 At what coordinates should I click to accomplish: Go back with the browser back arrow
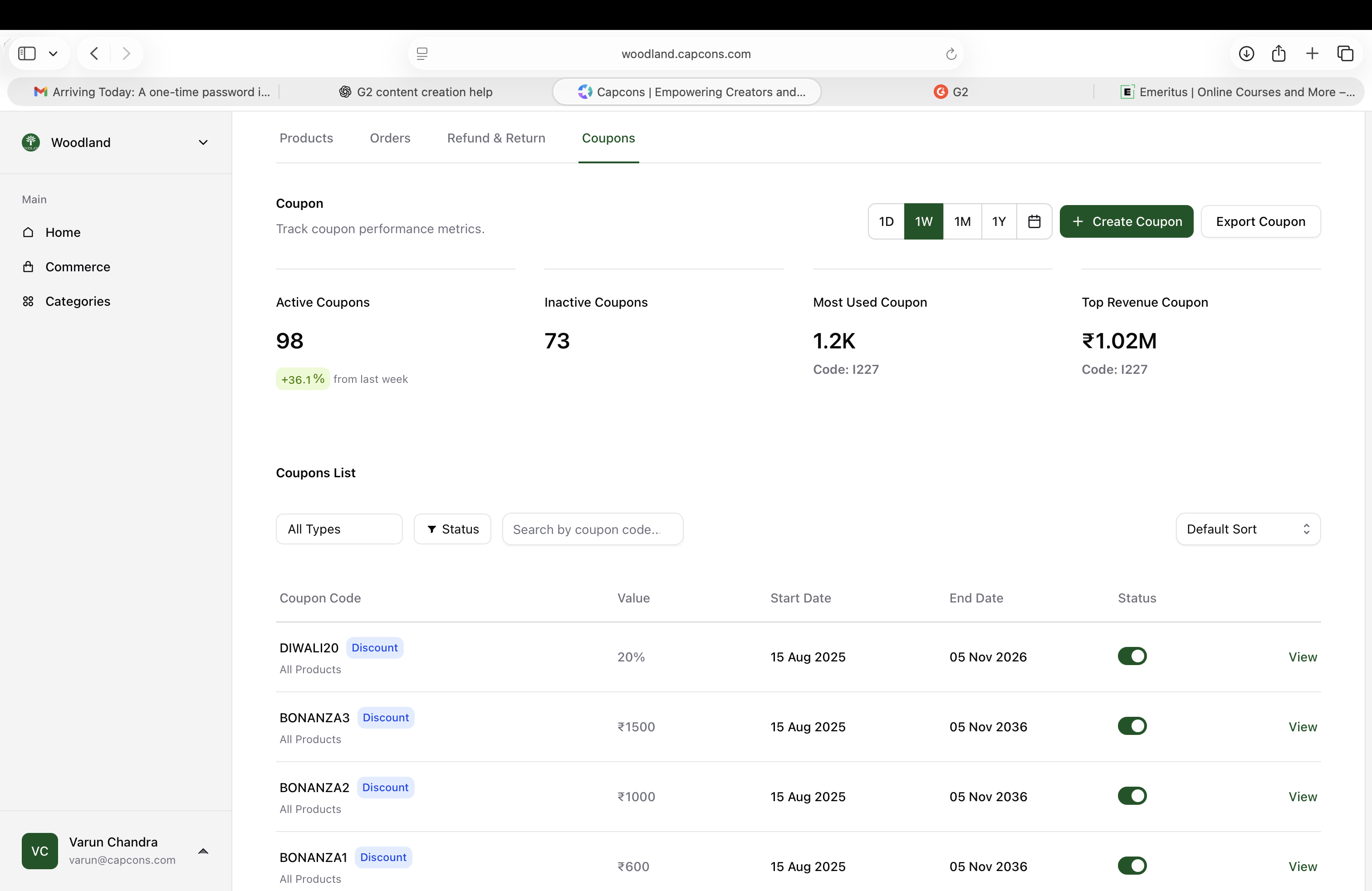coord(94,54)
